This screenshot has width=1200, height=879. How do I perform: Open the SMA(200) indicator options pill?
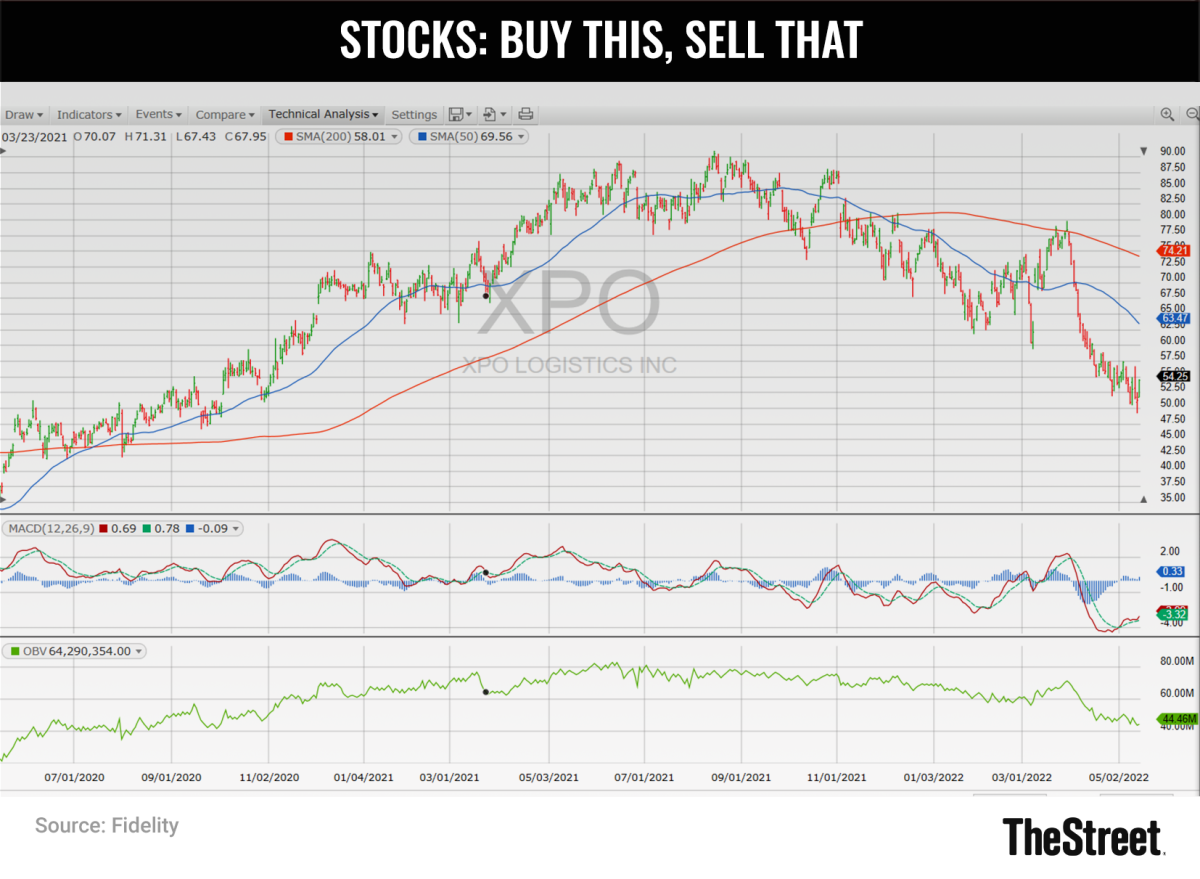(x=342, y=136)
